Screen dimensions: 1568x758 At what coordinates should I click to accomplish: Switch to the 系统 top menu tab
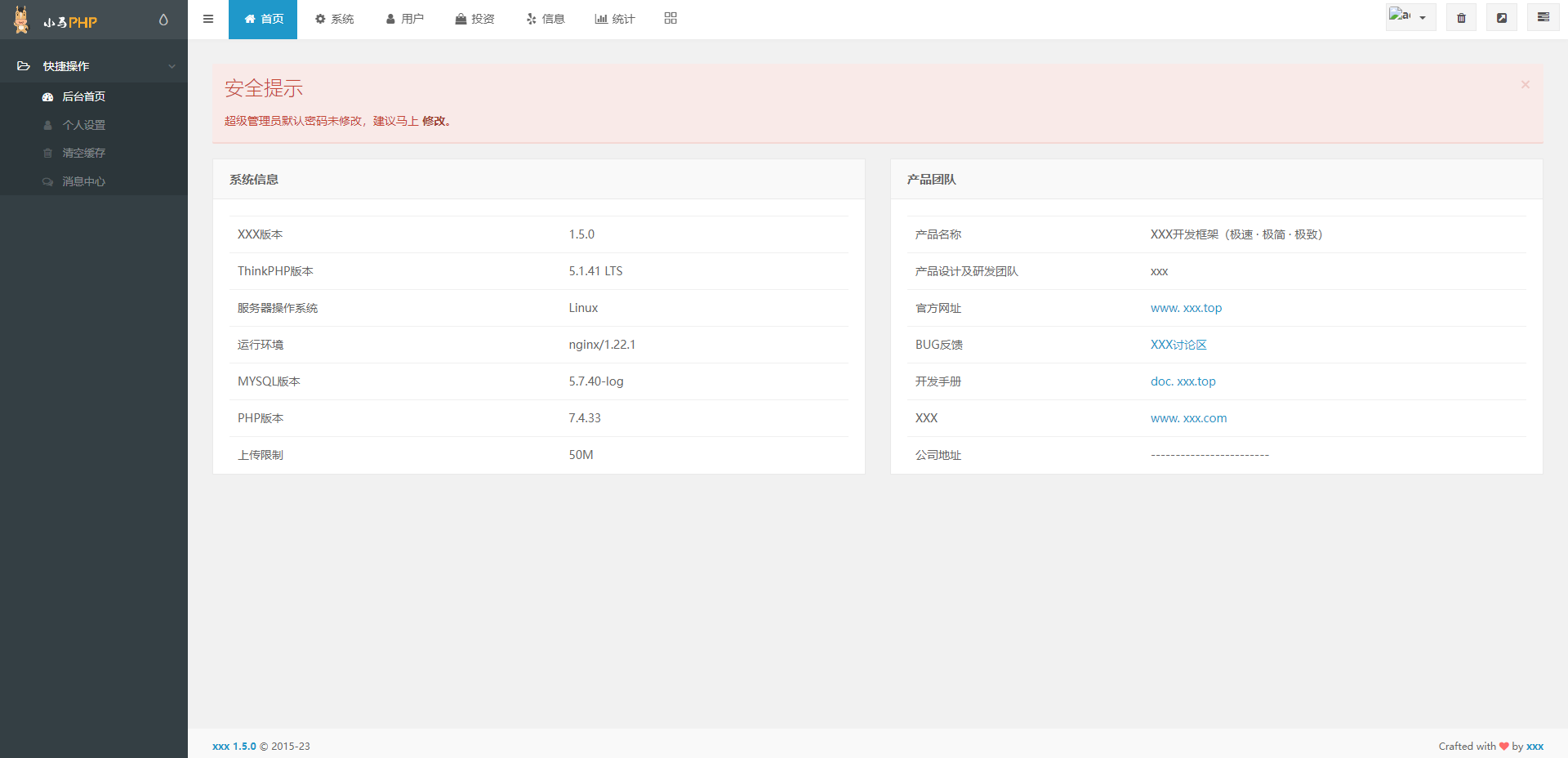click(x=335, y=19)
